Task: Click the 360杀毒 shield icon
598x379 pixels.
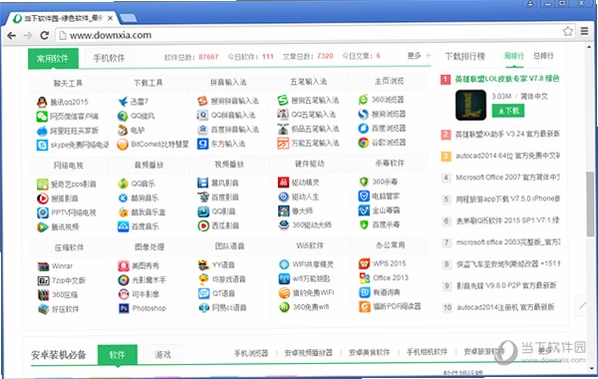Action: pos(364,182)
